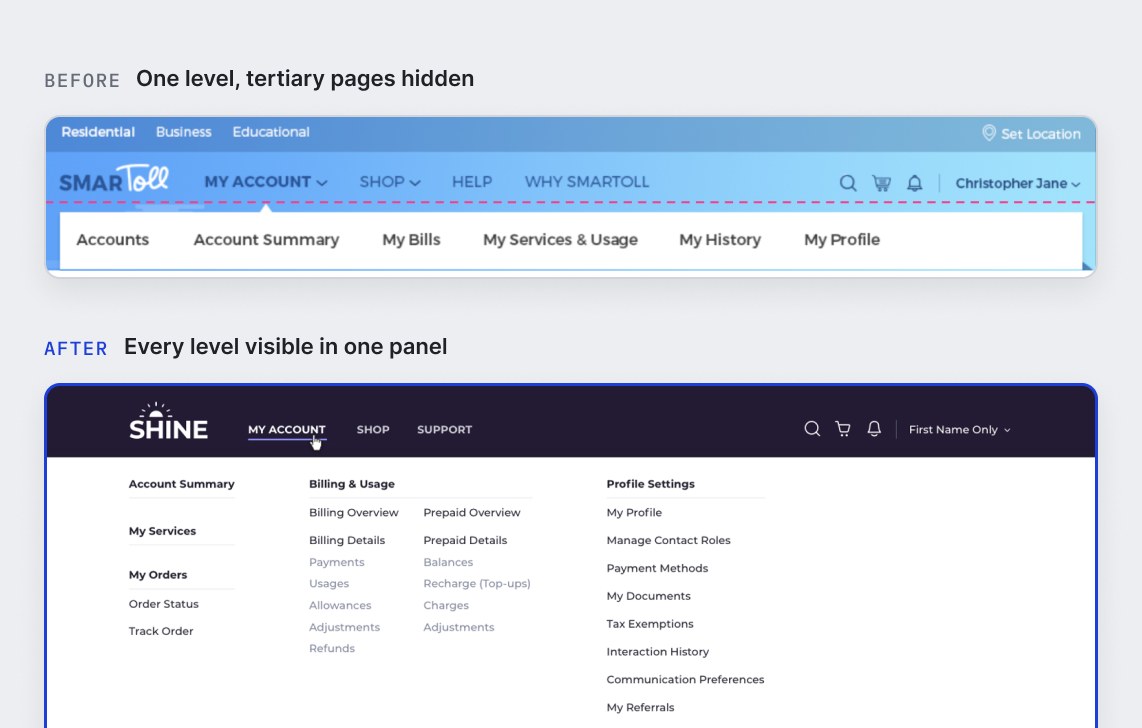Image resolution: width=1142 pixels, height=728 pixels.
Task: Click the Shine notification bell icon
Action: point(874,429)
